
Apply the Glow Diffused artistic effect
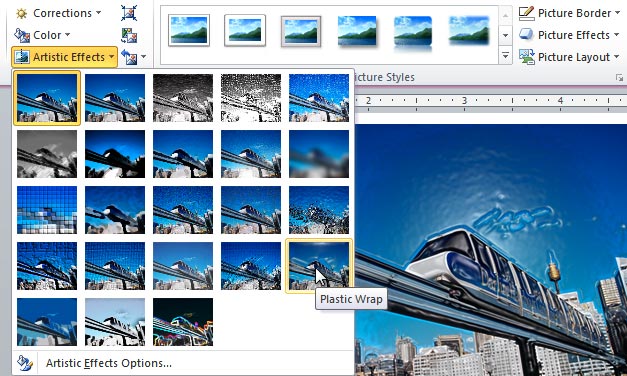tap(251, 154)
